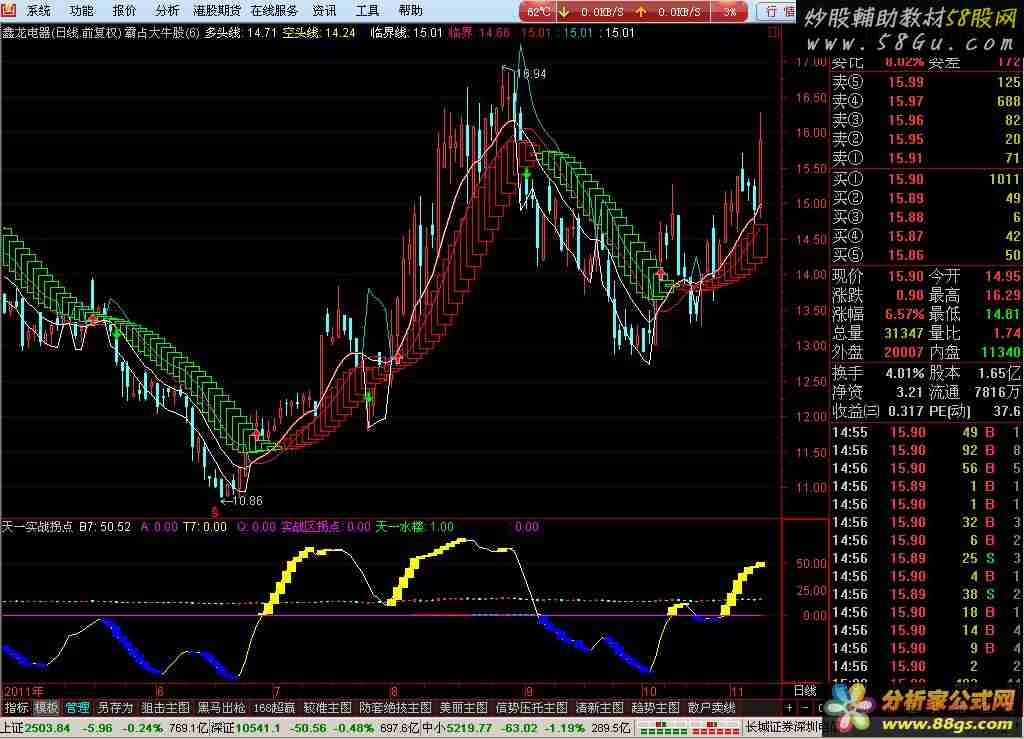Switch to 散户卖线 template

[711, 708]
